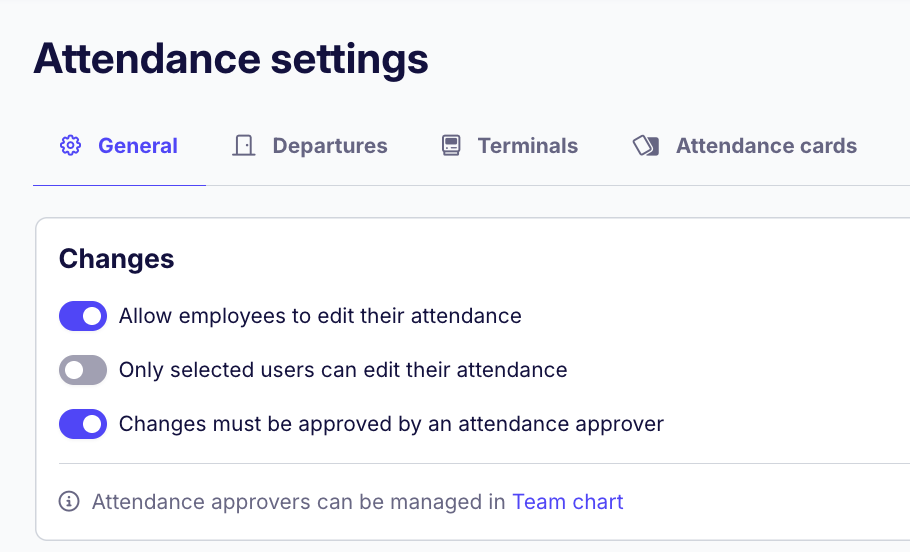The height and width of the screenshot is (552, 910).
Task: Click the gear icon on the General tab
Action: tap(70, 146)
